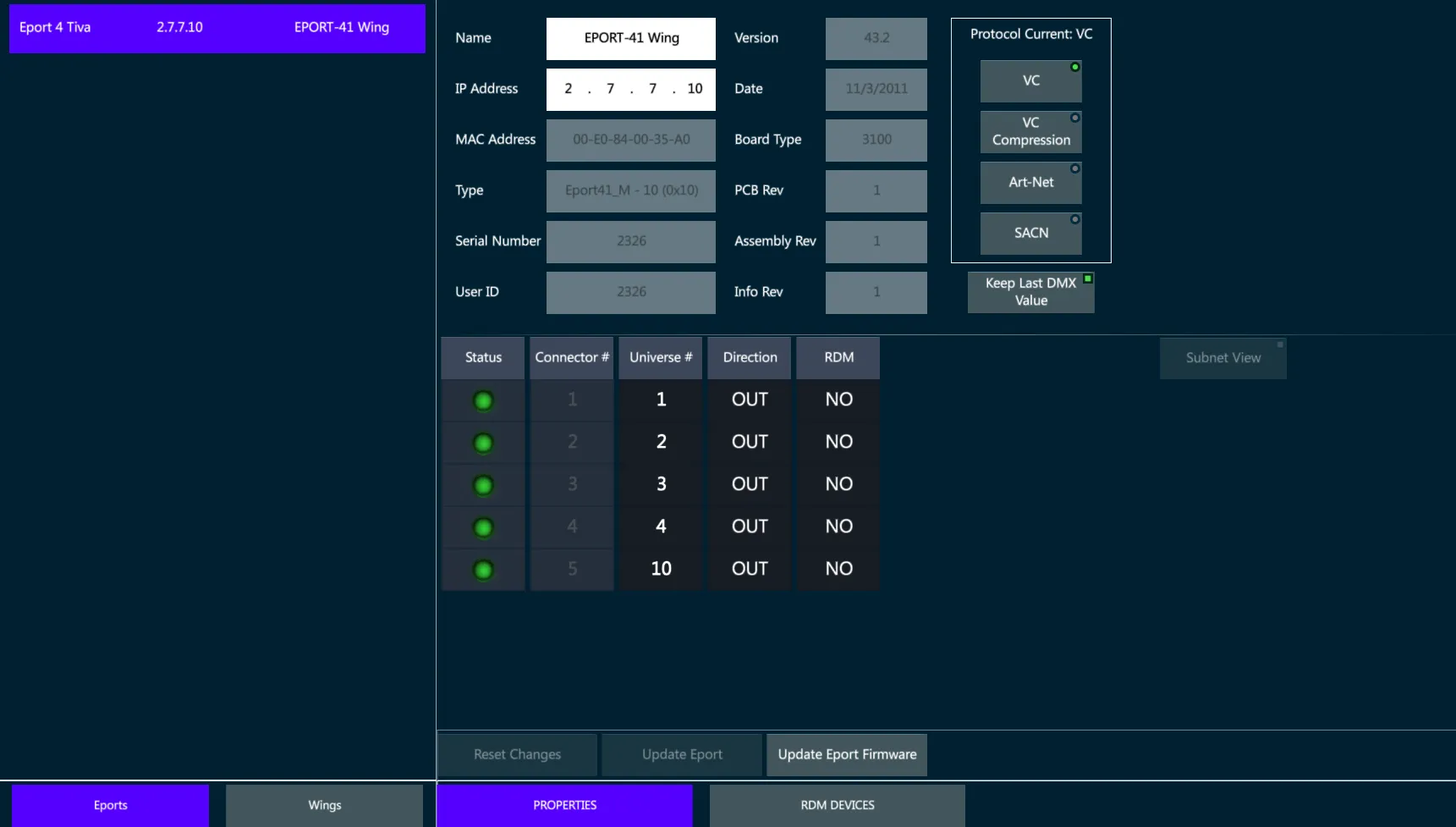
Task: Toggle the Subnet View button
Action: point(1222,358)
